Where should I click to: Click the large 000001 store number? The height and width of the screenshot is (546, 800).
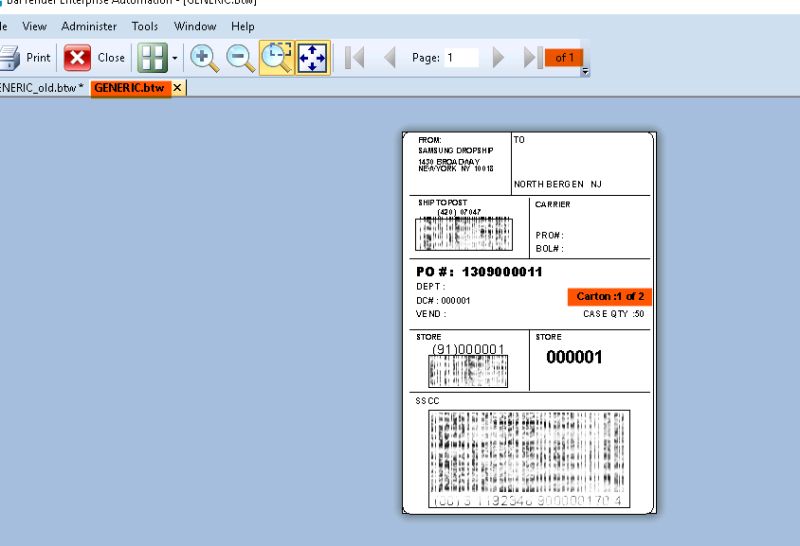(x=574, y=357)
